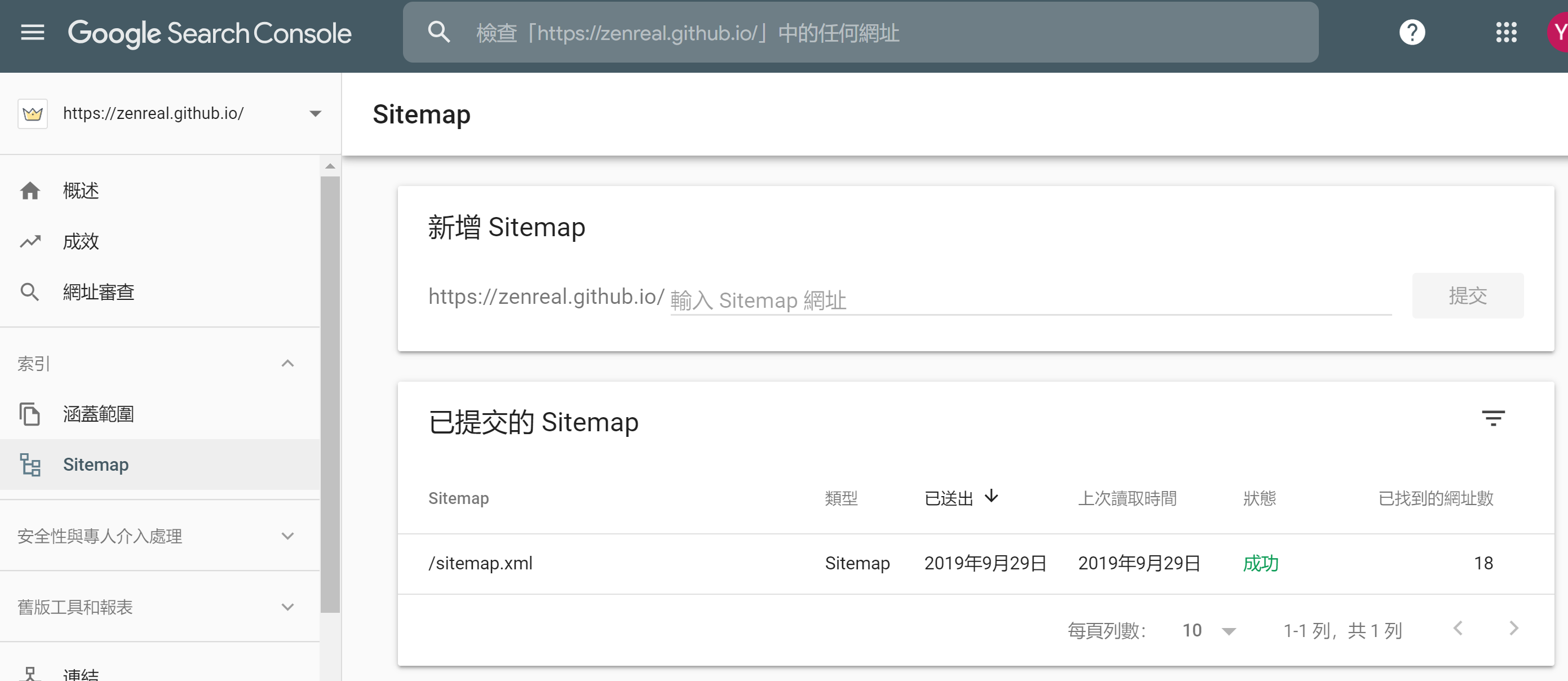Open the /sitemap.xml row details
Image resolution: width=1568 pixels, height=681 pixels.
pyautogui.click(x=480, y=564)
